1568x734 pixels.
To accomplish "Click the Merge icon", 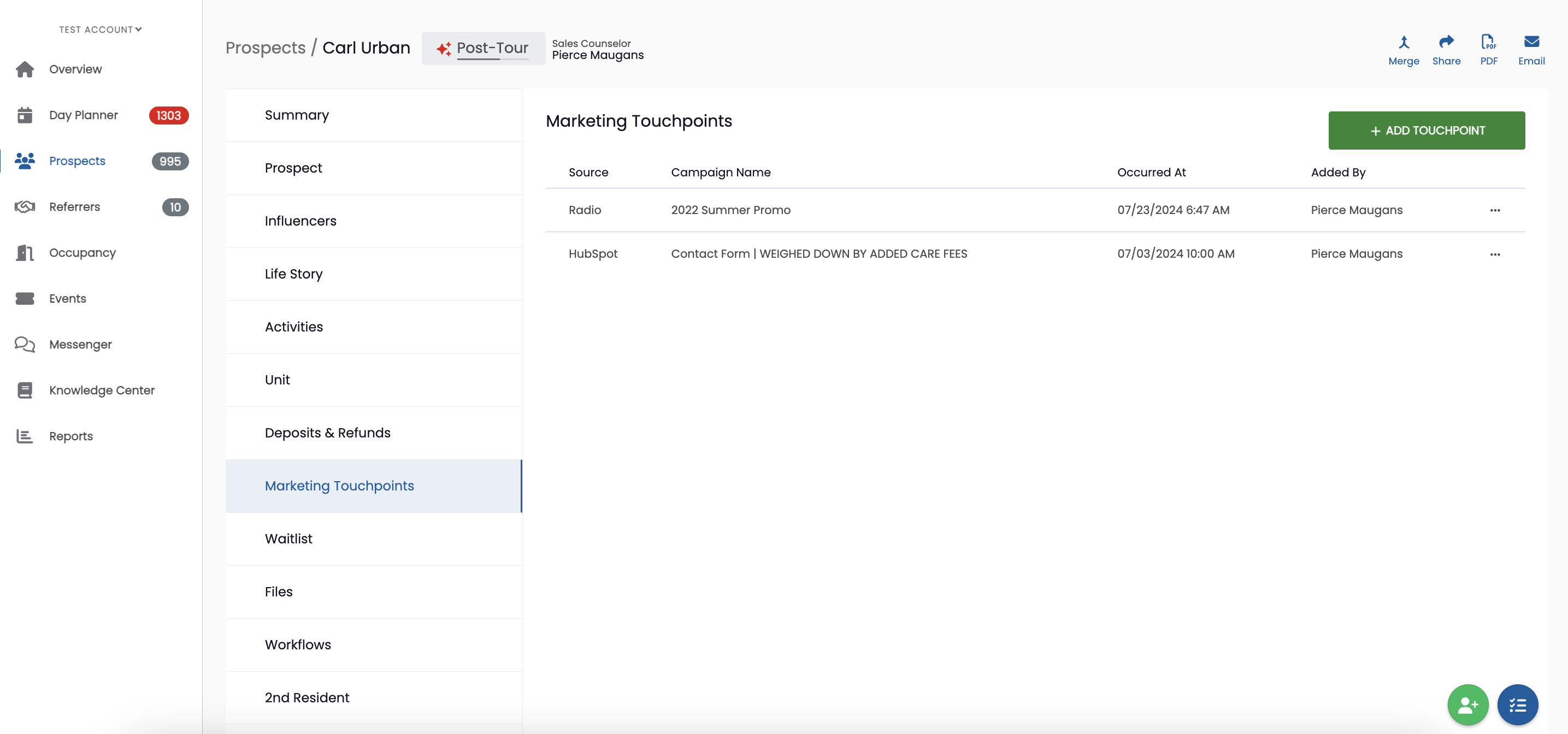I will pyautogui.click(x=1404, y=42).
